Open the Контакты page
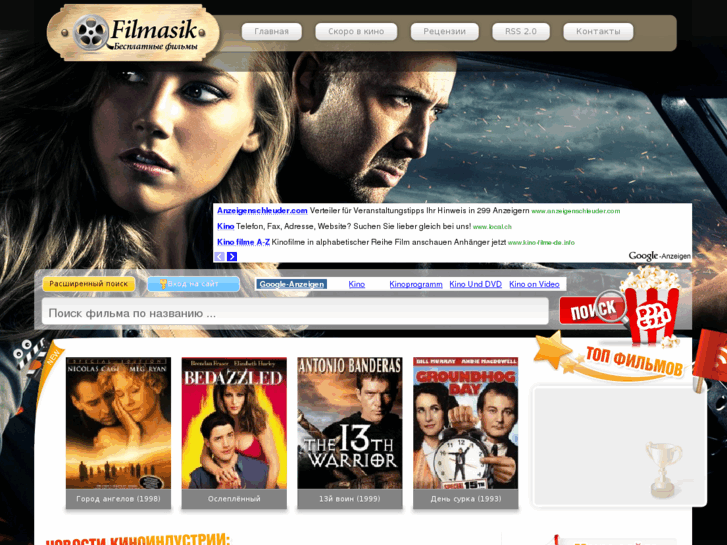 (x=598, y=32)
